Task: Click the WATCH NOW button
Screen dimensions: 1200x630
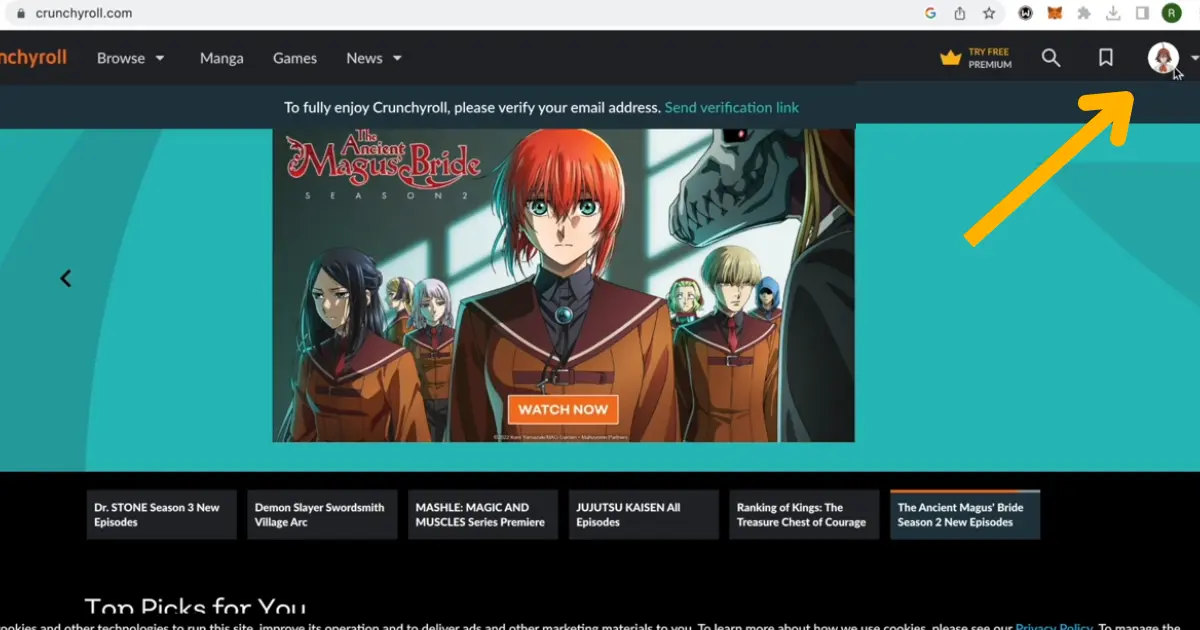Action: tap(563, 409)
